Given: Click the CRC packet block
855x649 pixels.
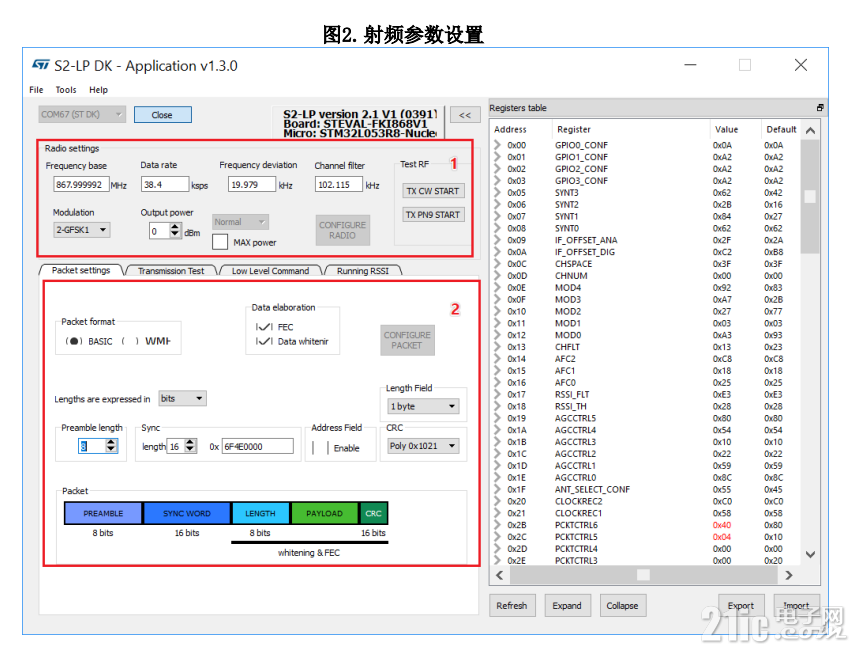Looking at the screenshot, I should click(x=374, y=513).
